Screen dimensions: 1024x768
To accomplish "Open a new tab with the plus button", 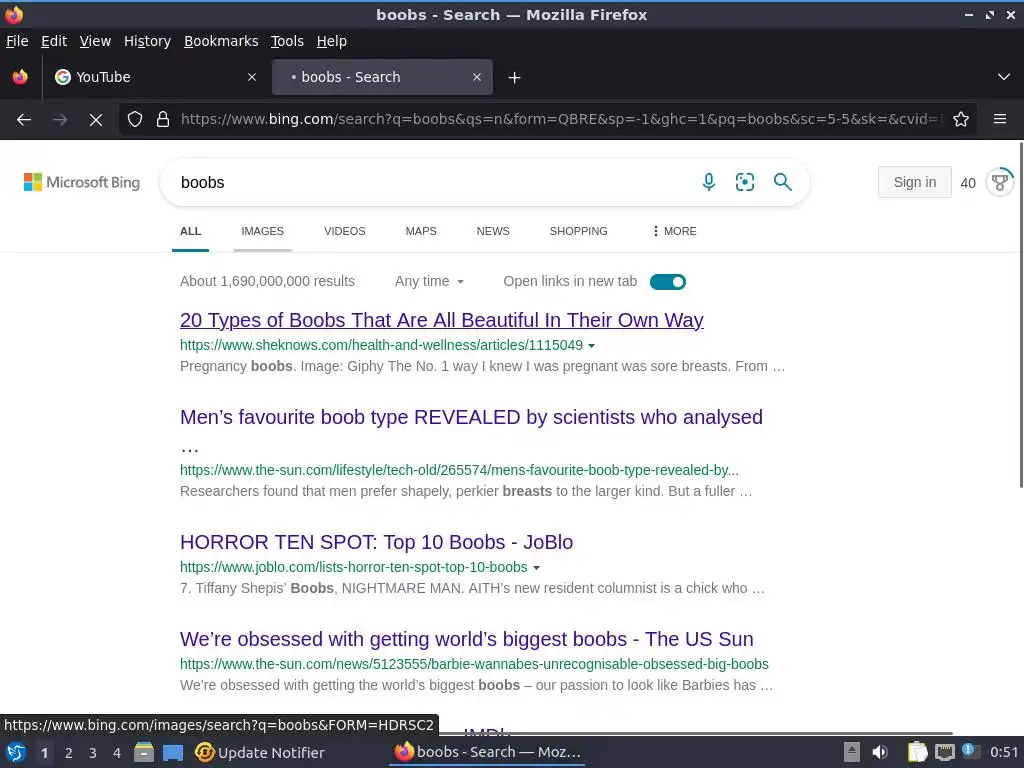I will pyautogui.click(x=515, y=78).
